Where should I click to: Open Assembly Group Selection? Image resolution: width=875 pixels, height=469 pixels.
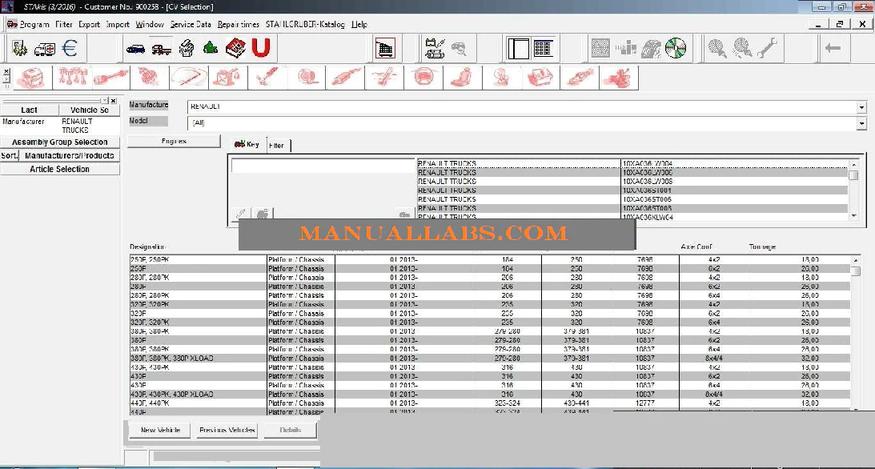pos(60,142)
